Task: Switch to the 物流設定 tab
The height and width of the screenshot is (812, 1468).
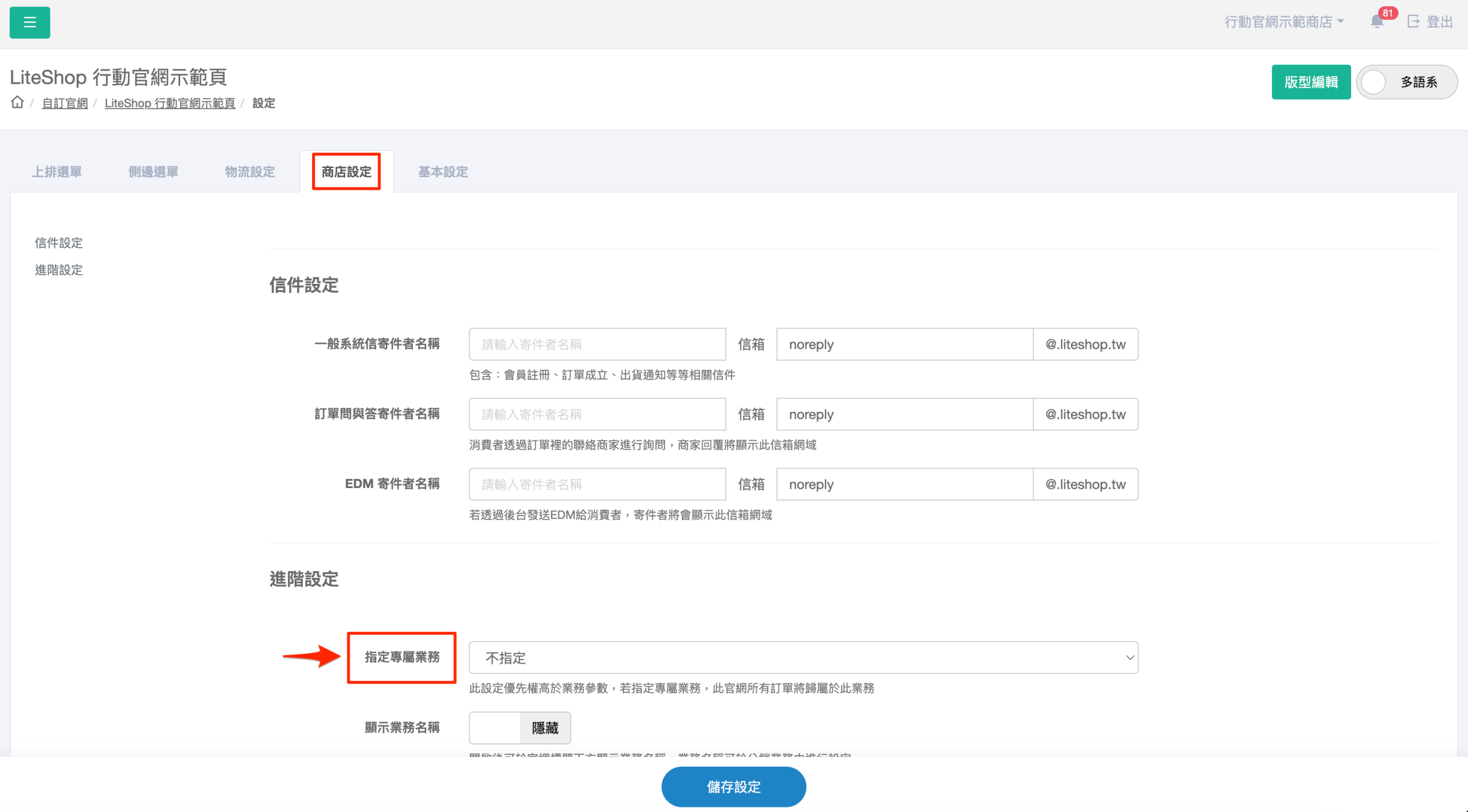Action: [250, 171]
